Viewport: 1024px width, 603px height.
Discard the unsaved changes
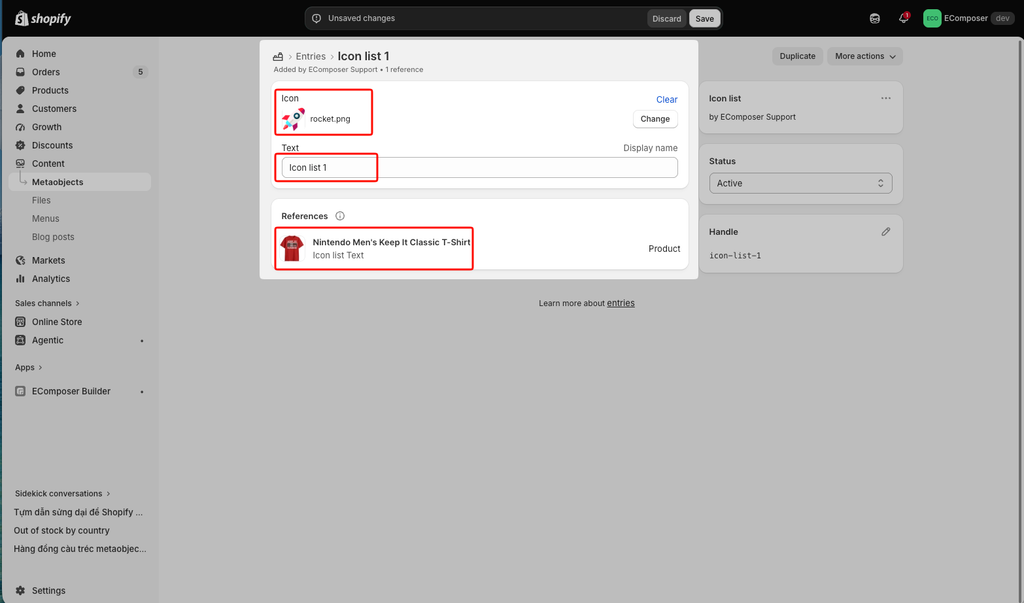[667, 18]
